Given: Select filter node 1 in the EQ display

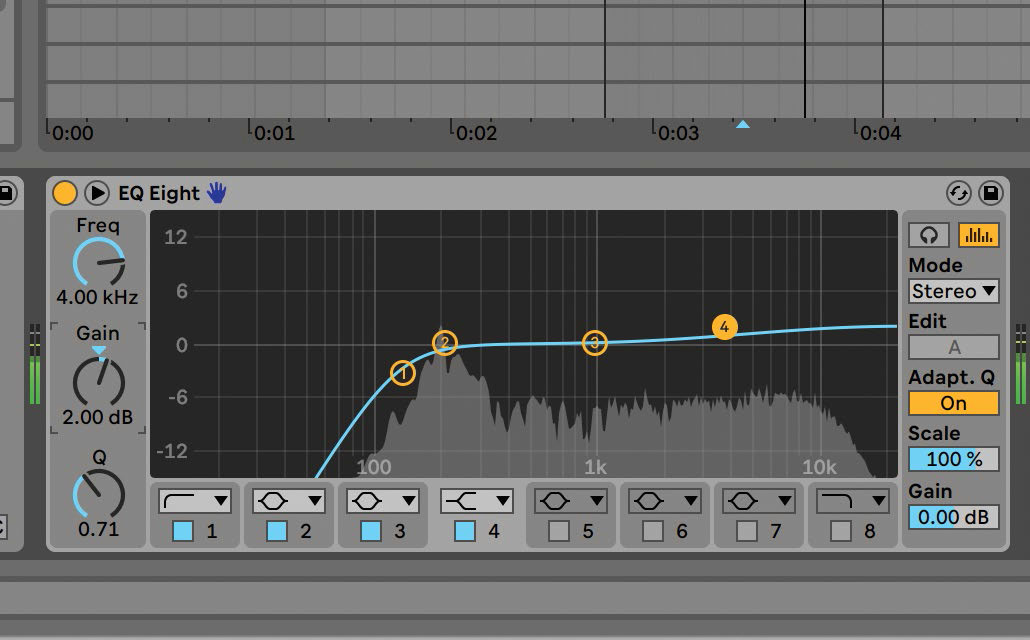Looking at the screenshot, I should pyautogui.click(x=403, y=373).
